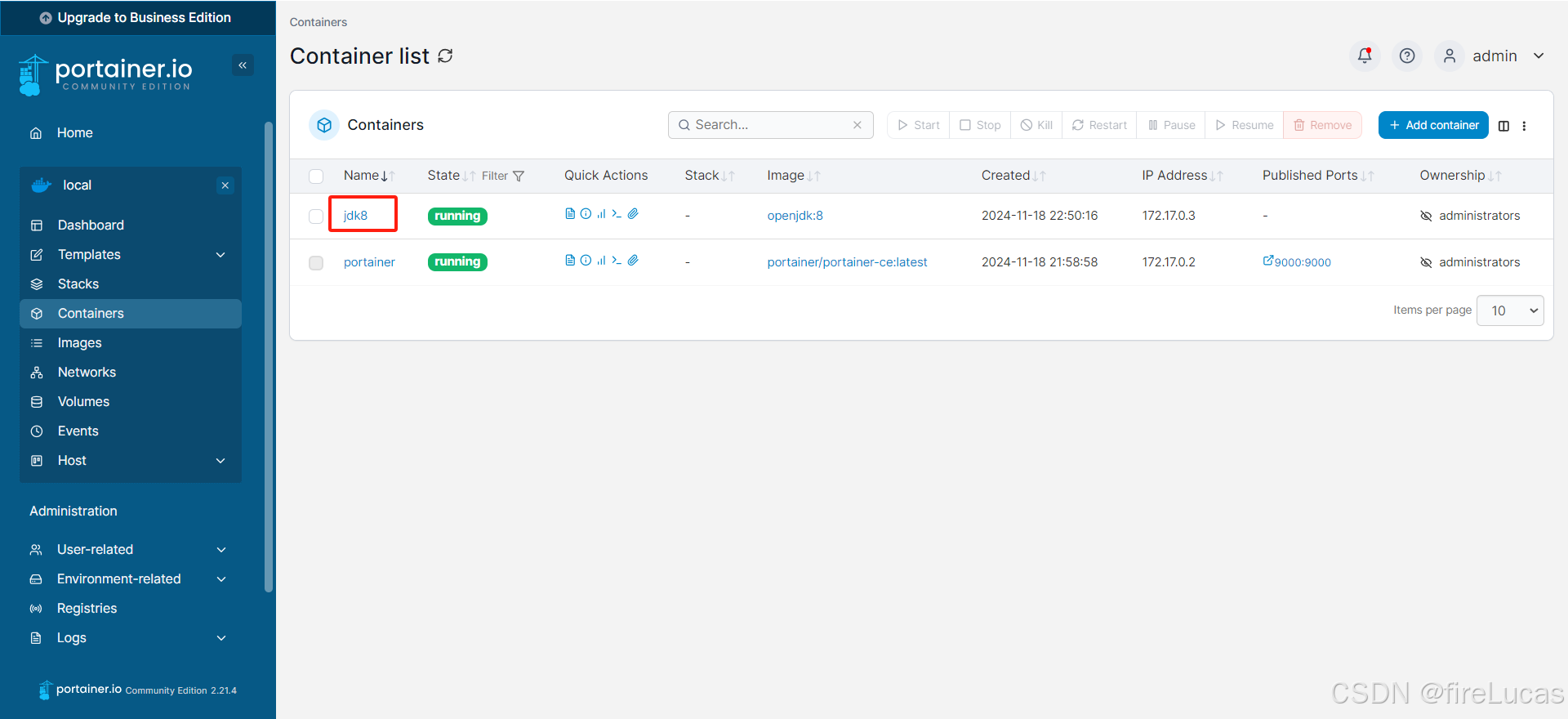Viewport: 1568px width, 719px height.
Task: Open the table settings three-dot menu
Action: tap(1524, 126)
